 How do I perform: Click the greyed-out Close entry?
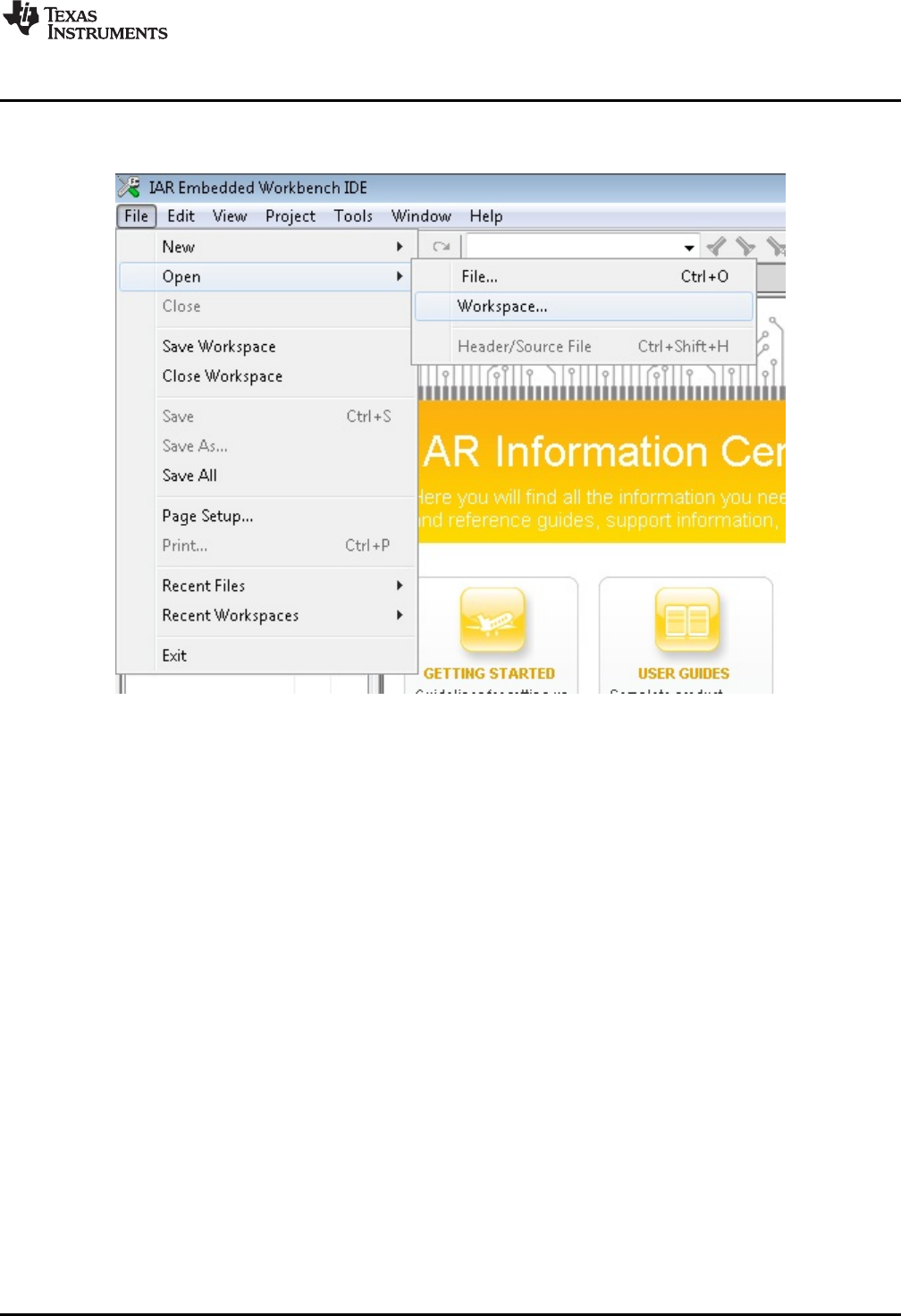pos(266,307)
